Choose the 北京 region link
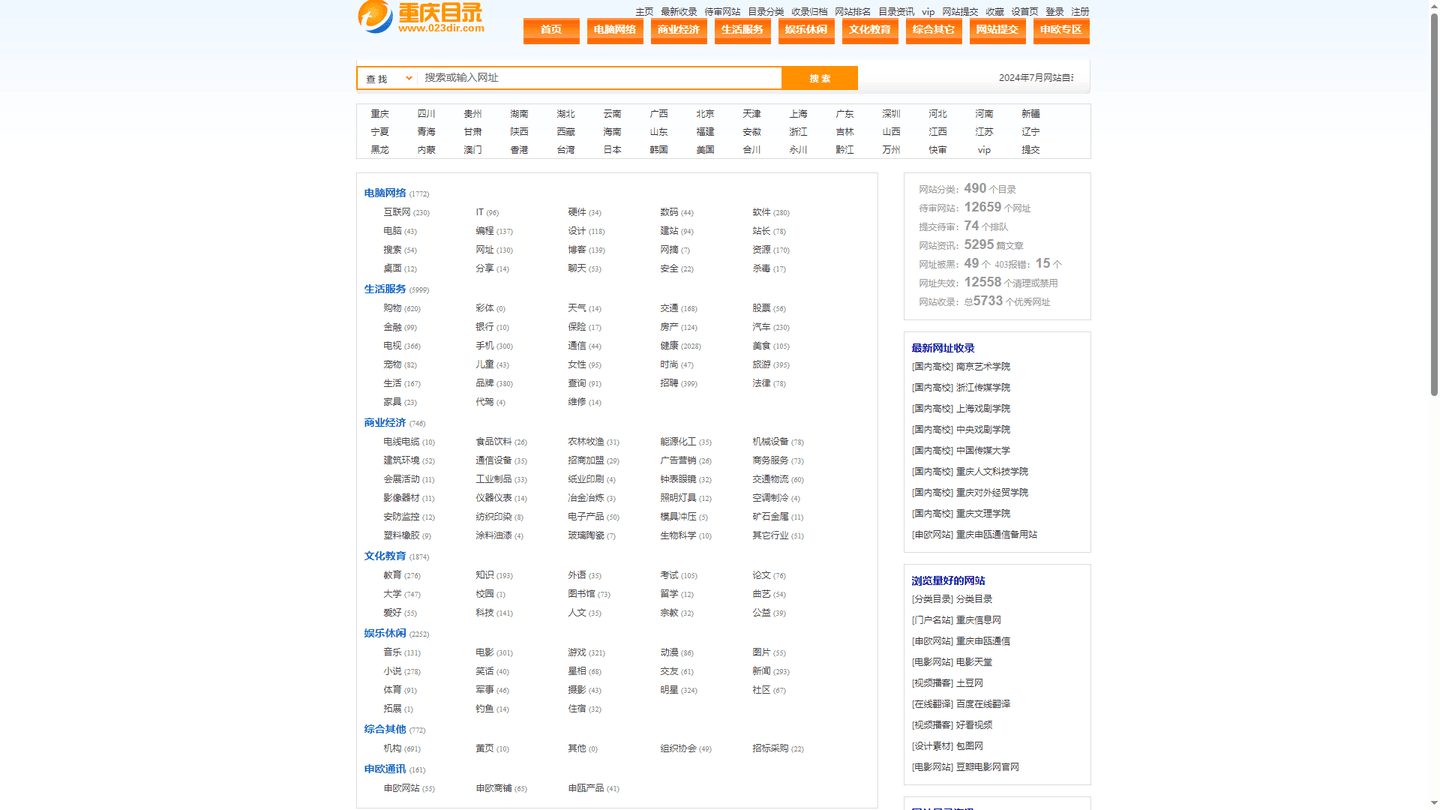This screenshot has width=1440, height=810. (706, 114)
